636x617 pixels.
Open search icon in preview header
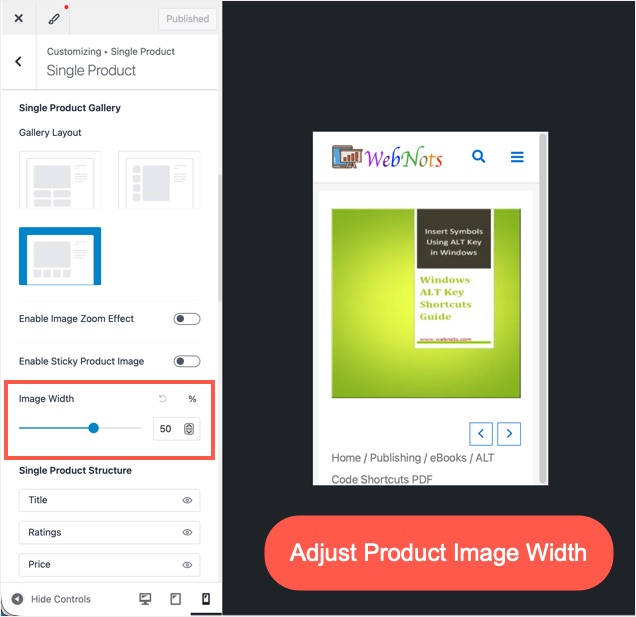pyautogui.click(x=479, y=156)
